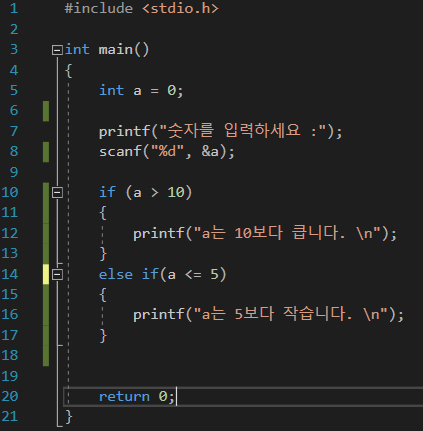Click line number 7 in gutter

14,131
